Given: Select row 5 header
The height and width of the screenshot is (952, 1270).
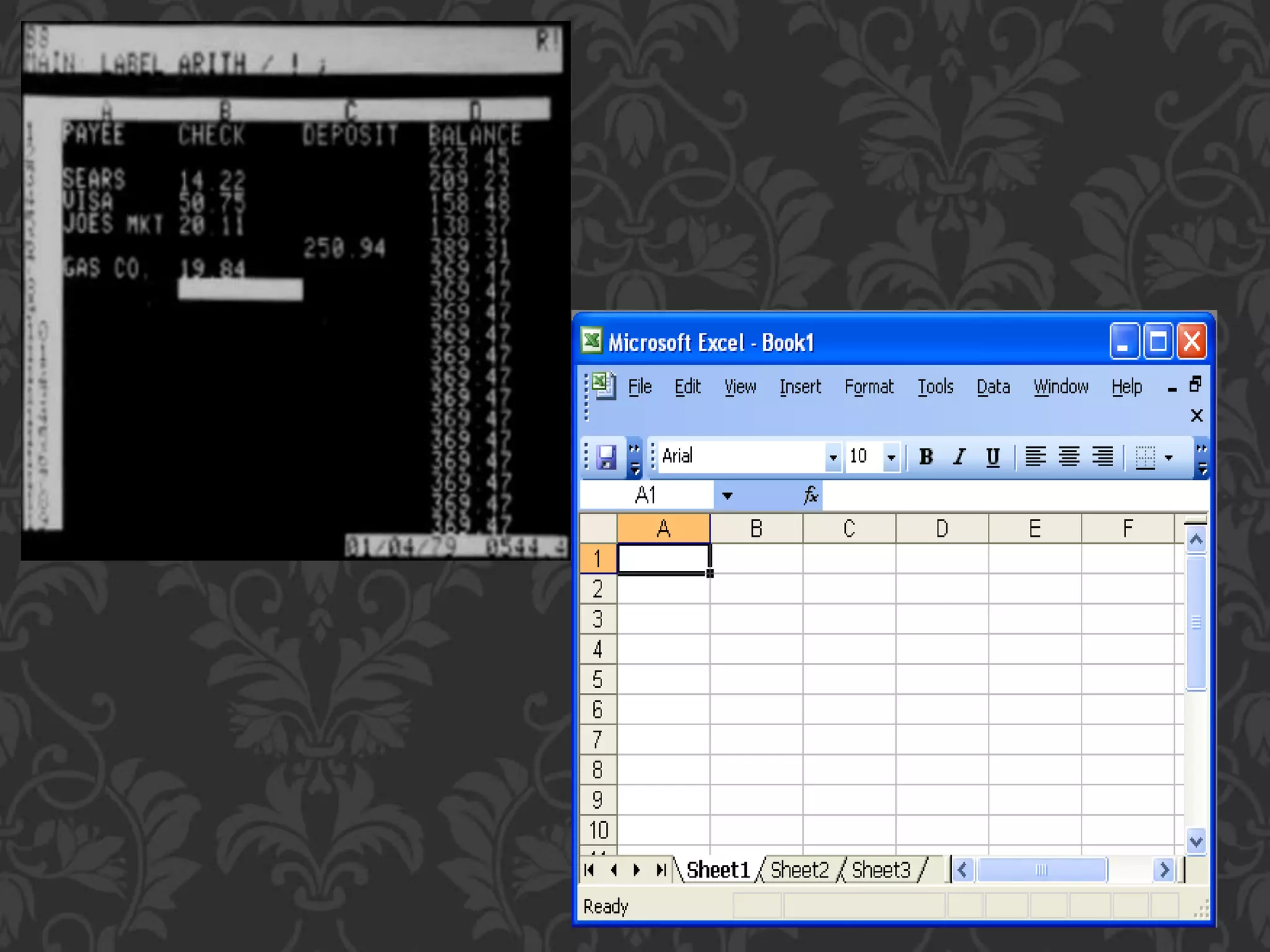Looking at the screenshot, I should pos(597,679).
